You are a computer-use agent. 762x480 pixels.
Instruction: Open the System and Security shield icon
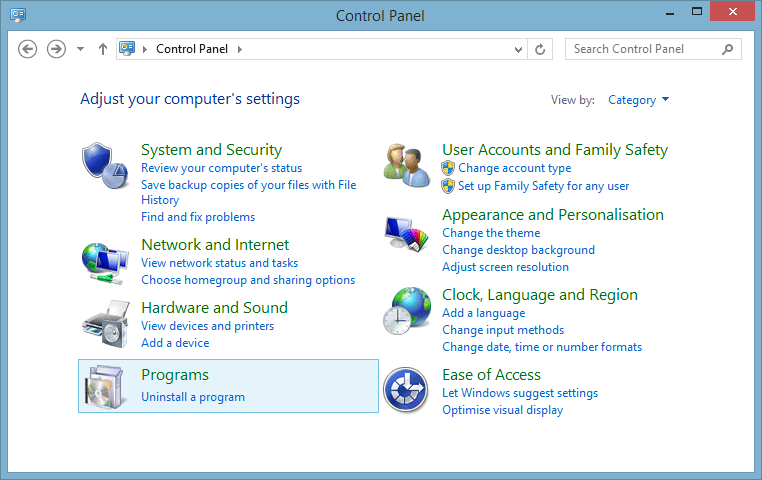(x=105, y=166)
